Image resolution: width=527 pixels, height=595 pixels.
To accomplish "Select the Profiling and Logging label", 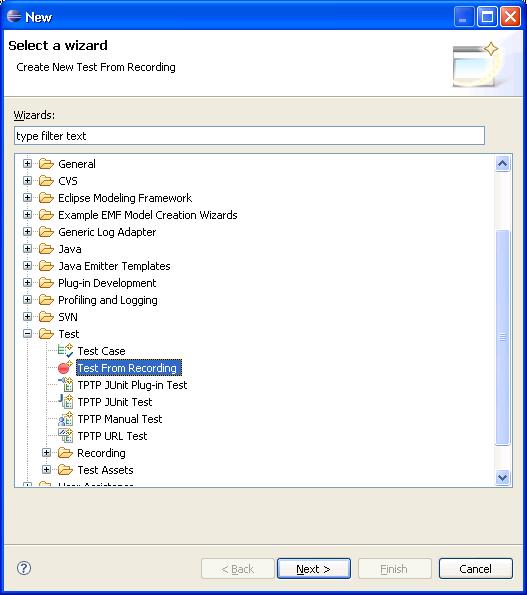I will 108,300.
